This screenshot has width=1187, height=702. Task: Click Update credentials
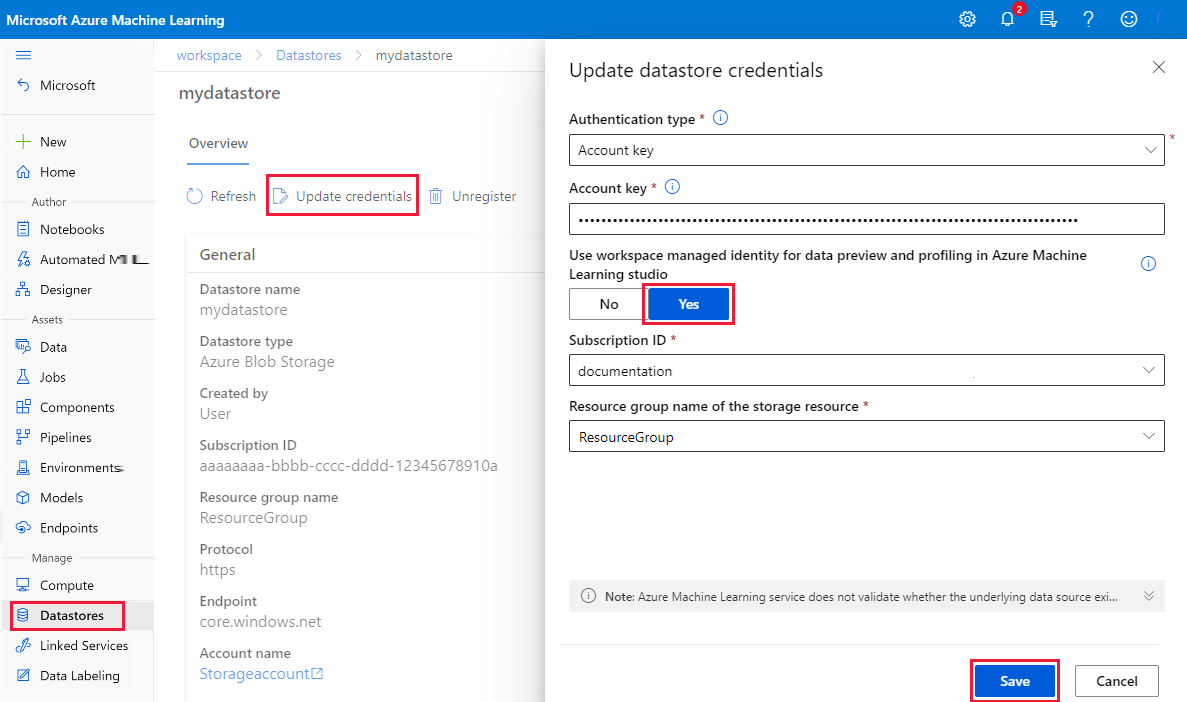342,196
